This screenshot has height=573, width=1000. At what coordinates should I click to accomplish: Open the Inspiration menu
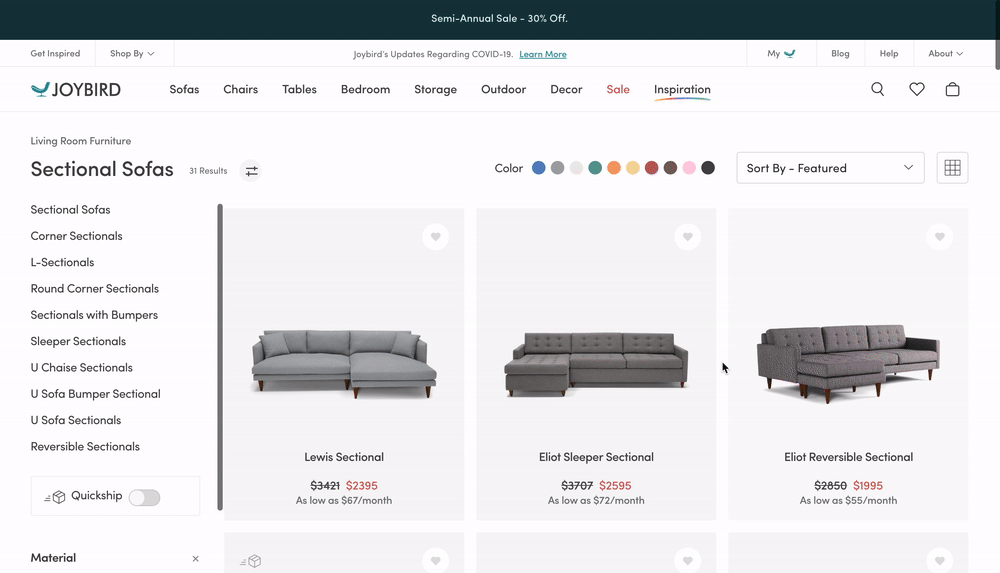[x=682, y=89]
